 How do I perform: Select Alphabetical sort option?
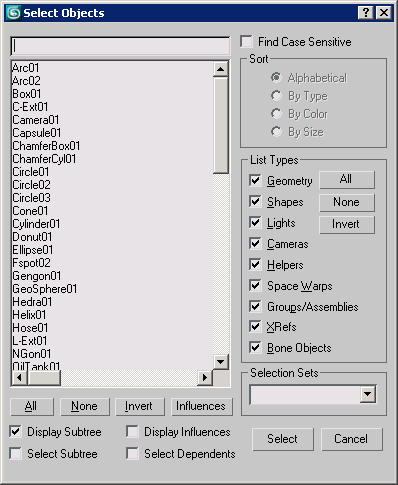pyautogui.click(x=276, y=77)
